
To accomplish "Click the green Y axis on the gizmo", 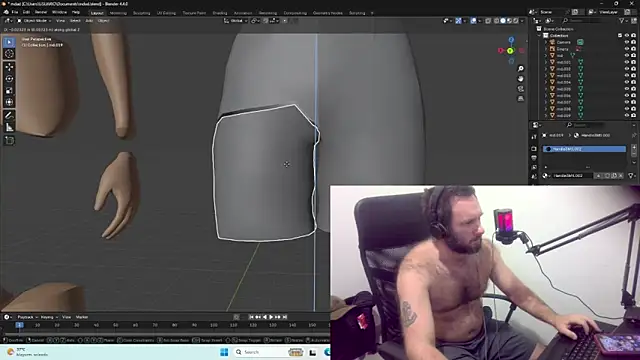I will (510, 51).
